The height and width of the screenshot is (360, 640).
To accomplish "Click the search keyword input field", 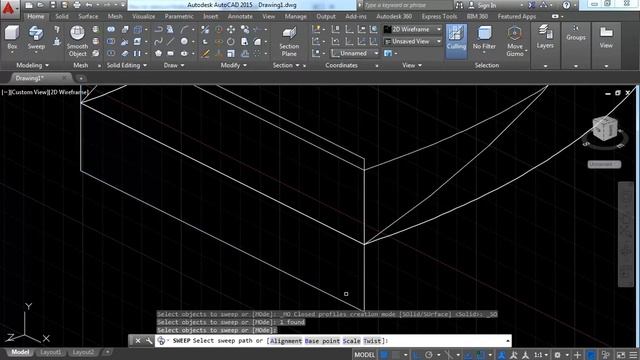I will point(407,5).
